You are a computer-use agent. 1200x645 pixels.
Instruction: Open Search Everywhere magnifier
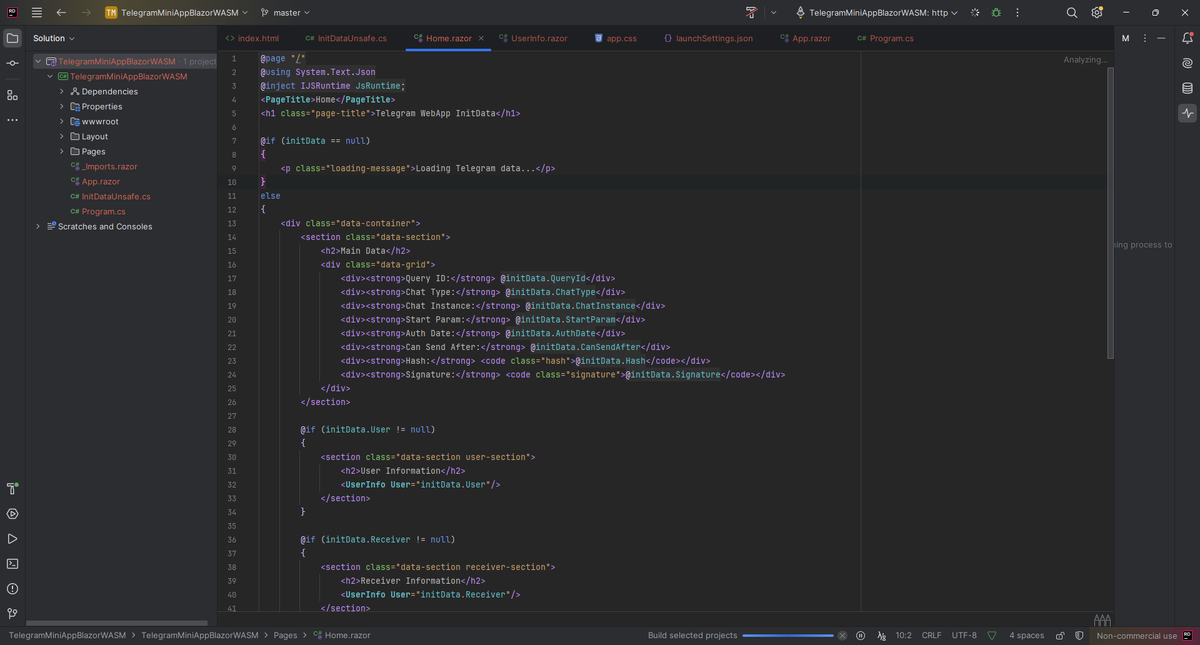click(1071, 13)
